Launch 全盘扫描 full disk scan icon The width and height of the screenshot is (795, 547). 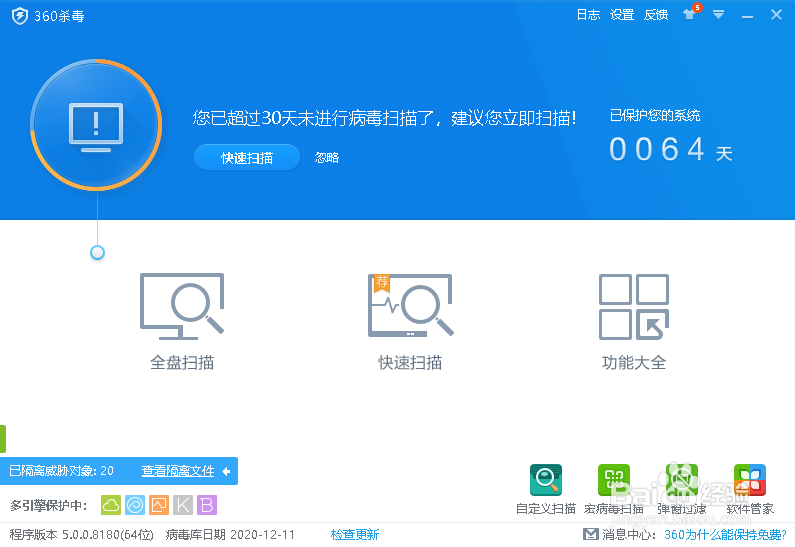[182, 306]
